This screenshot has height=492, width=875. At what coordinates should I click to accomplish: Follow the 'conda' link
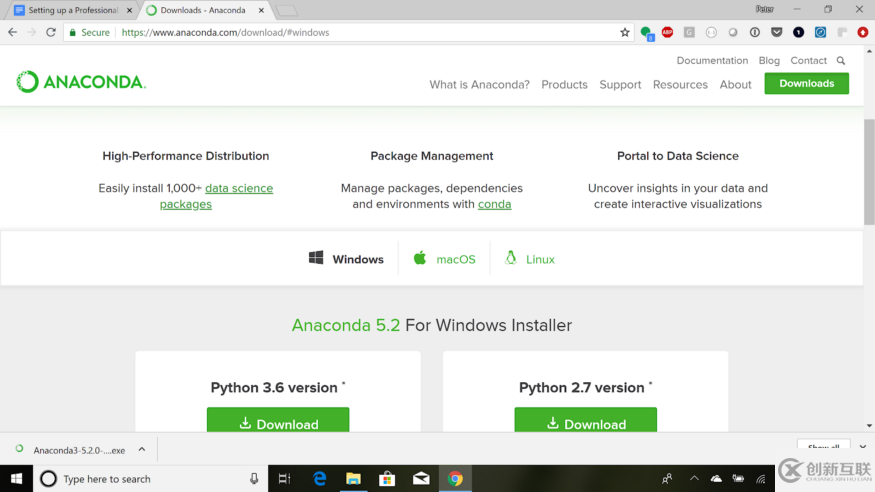click(x=494, y=204)
